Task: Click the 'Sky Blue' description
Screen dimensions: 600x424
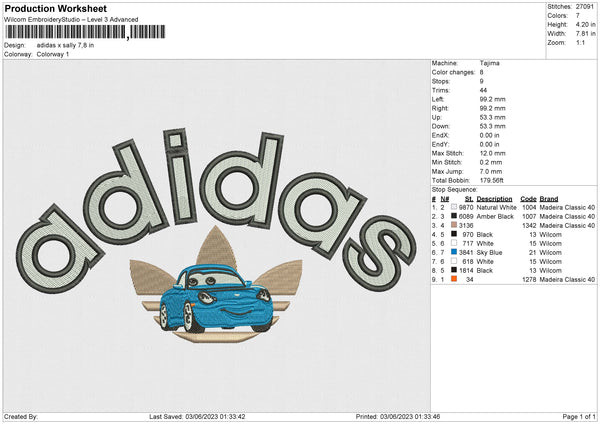Action: click(489, 252)
